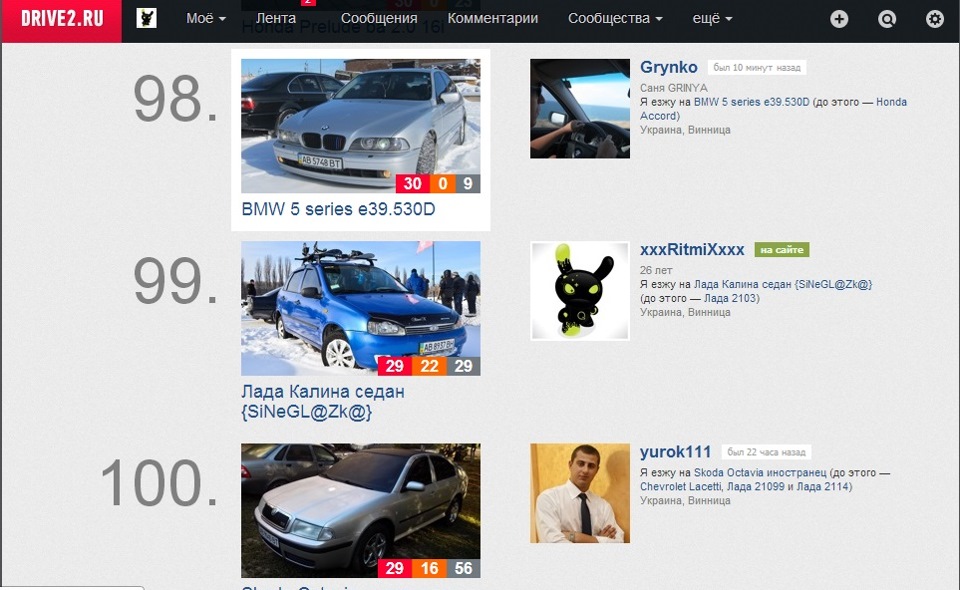
Task: Open BMW 5 series e39.530D link in Grynko description
Action: 751,102
